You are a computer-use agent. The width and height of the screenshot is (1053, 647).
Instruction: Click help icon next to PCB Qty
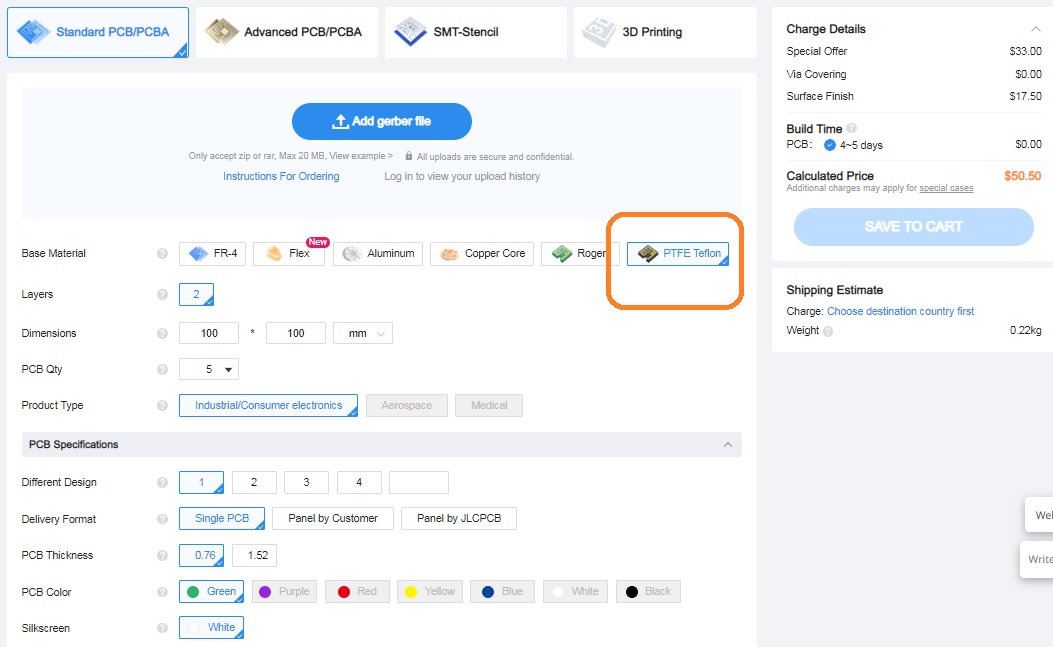163,370
